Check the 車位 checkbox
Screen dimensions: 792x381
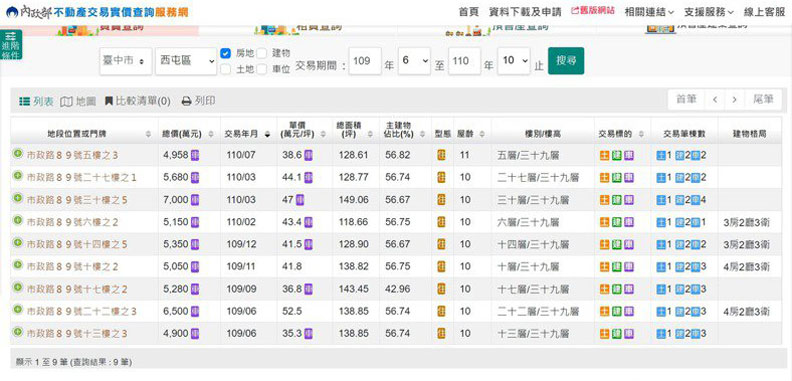(x=262, y=69)
